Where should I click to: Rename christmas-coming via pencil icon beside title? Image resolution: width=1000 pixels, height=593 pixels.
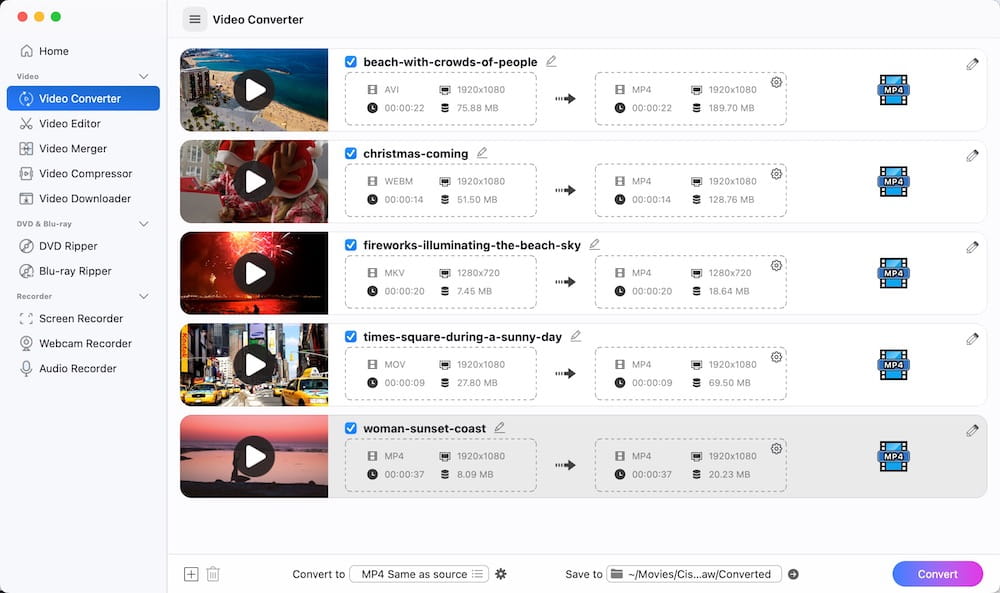coord(482,153)
